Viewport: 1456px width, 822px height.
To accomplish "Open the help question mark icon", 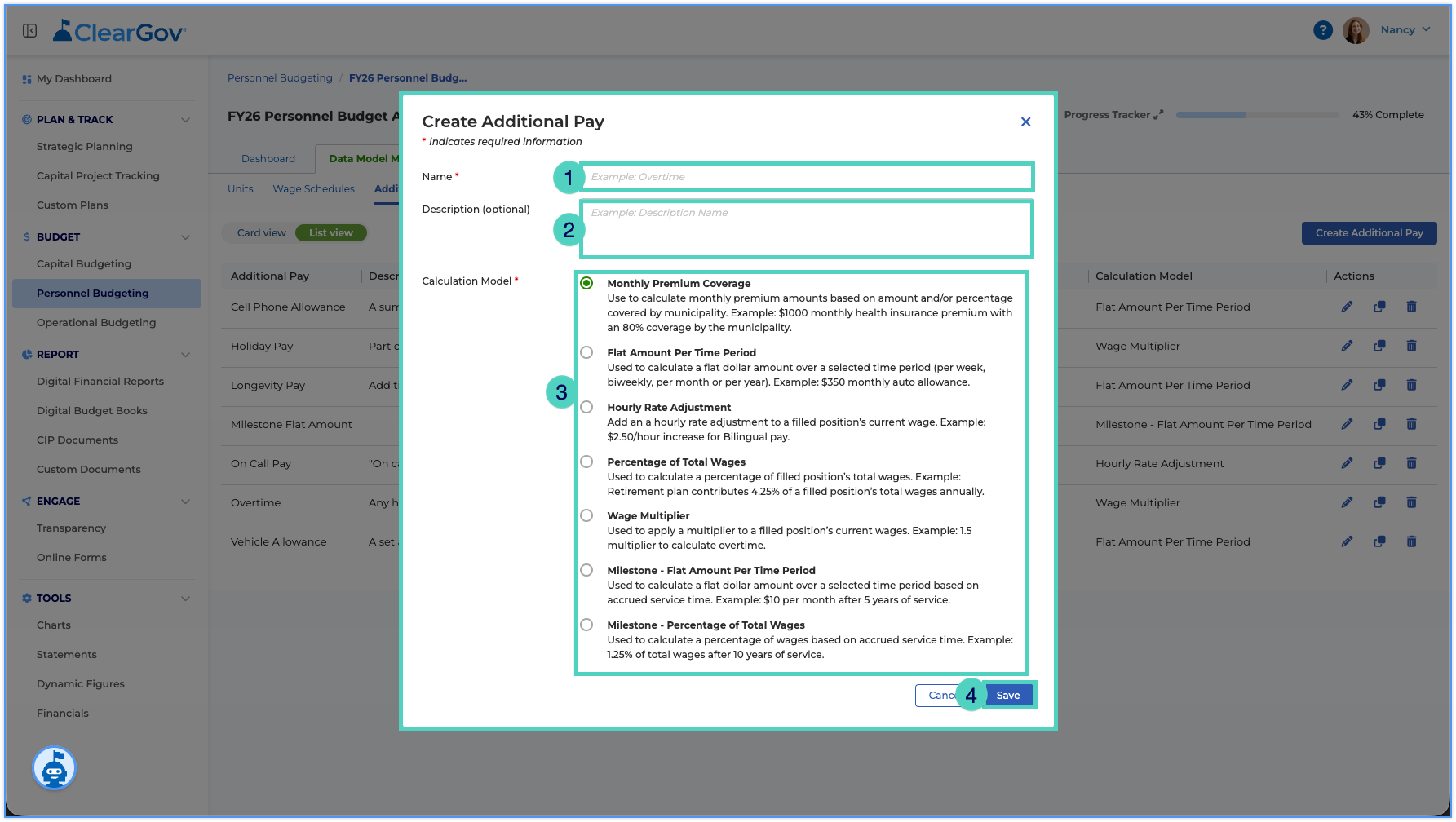I will (x=1322, y=30).
